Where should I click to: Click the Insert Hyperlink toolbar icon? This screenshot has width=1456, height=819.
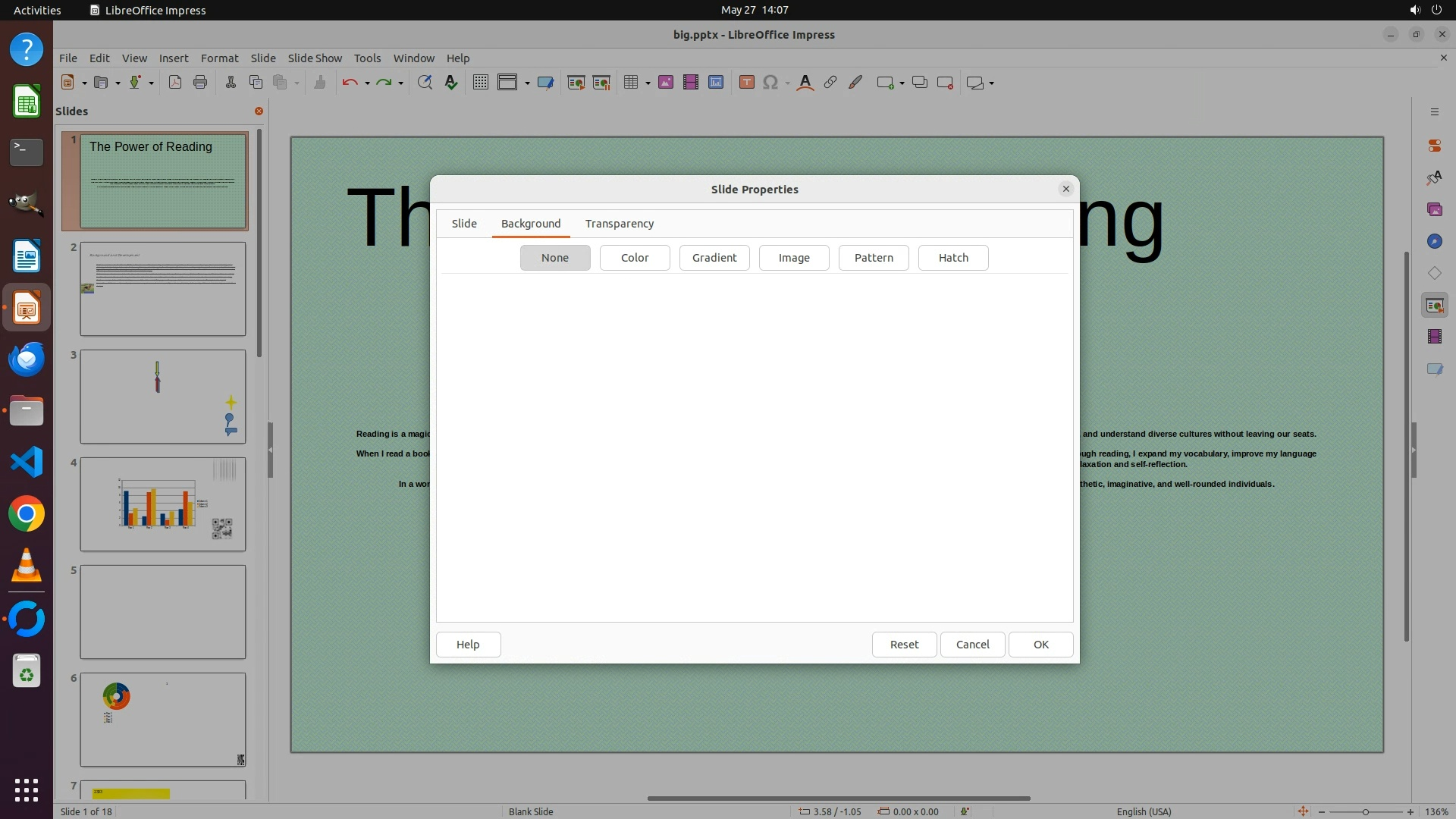[x=830, y=83]
